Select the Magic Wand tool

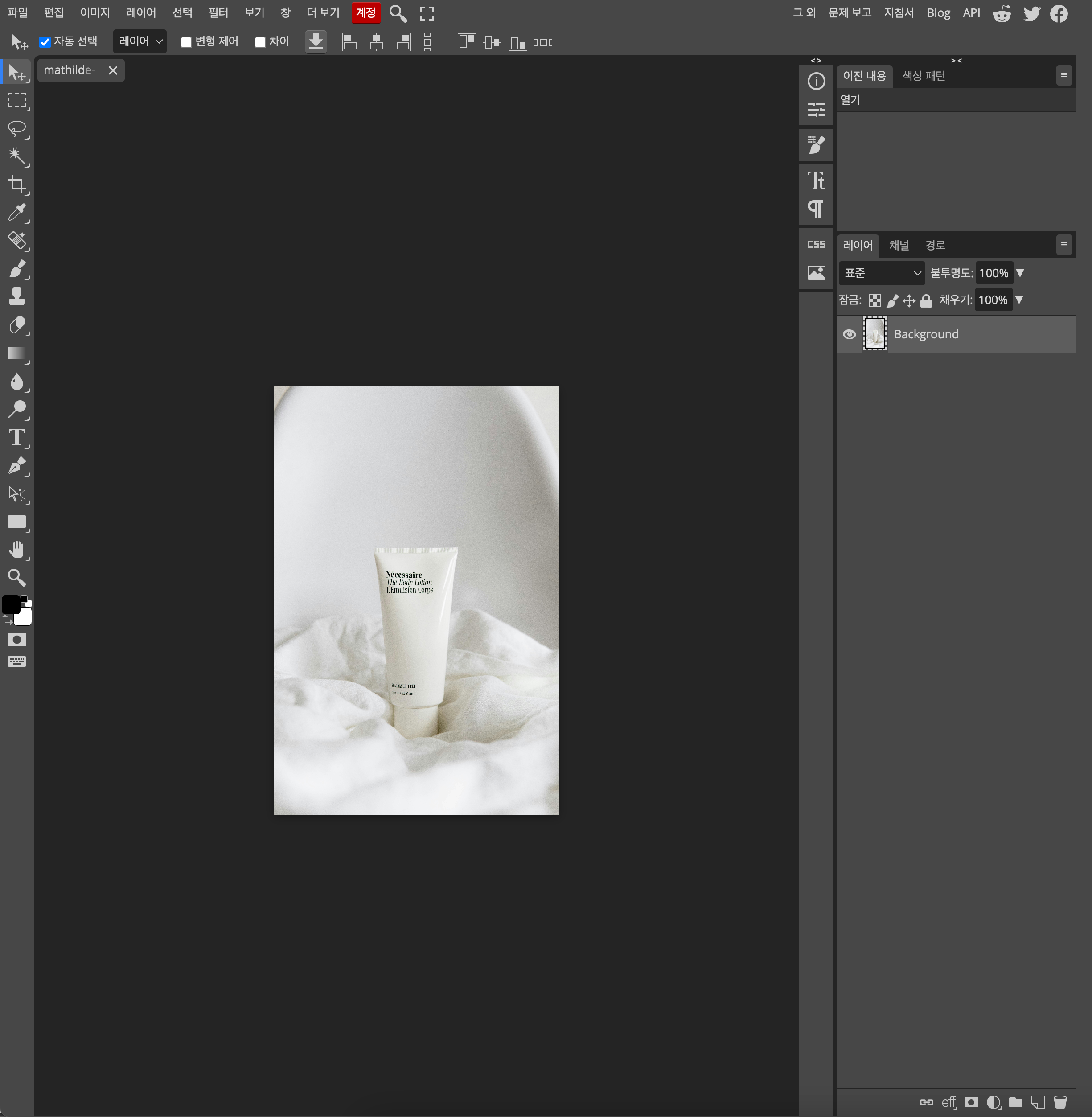point(16,156)
